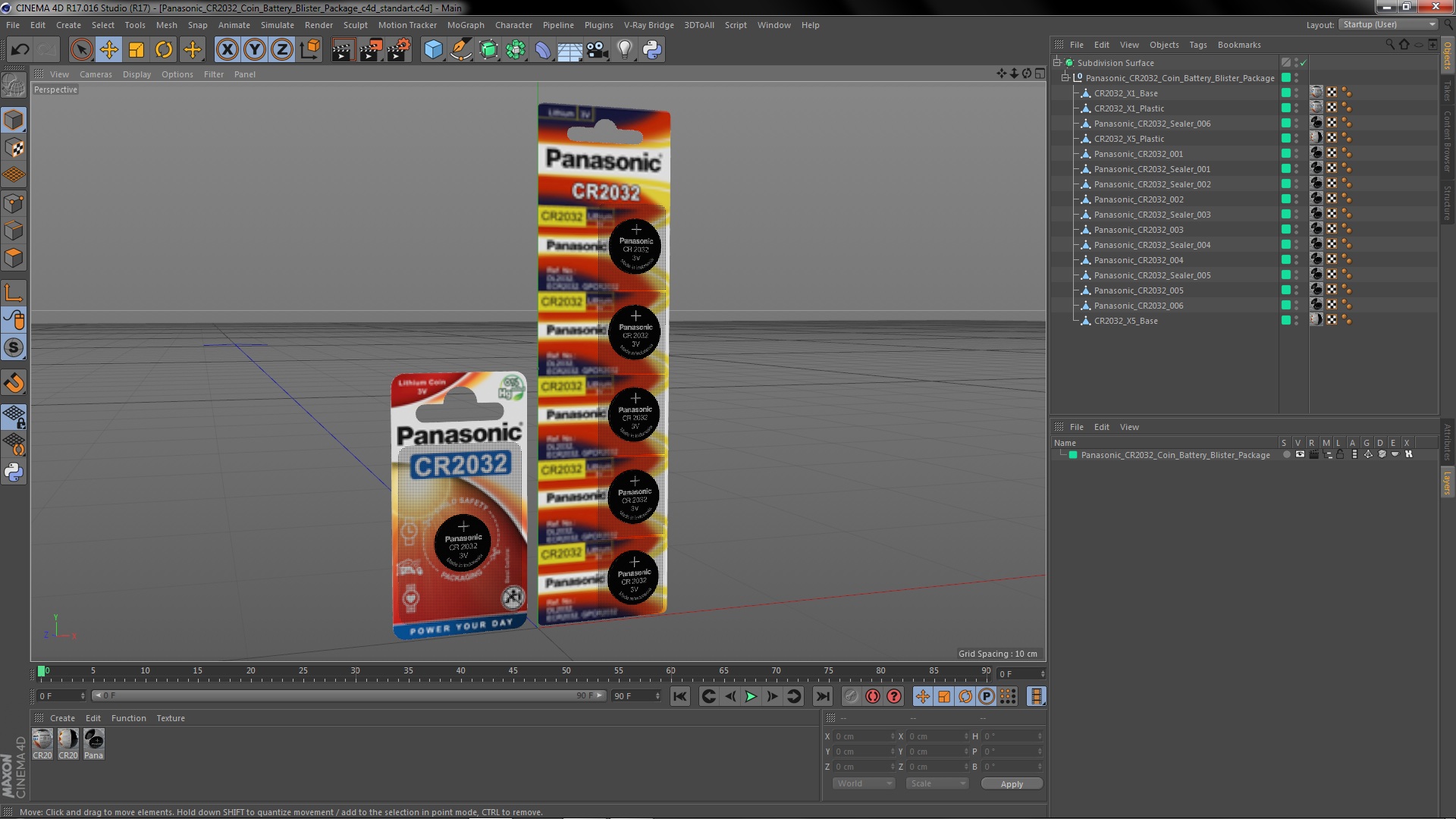Add a Camera object

598,50
